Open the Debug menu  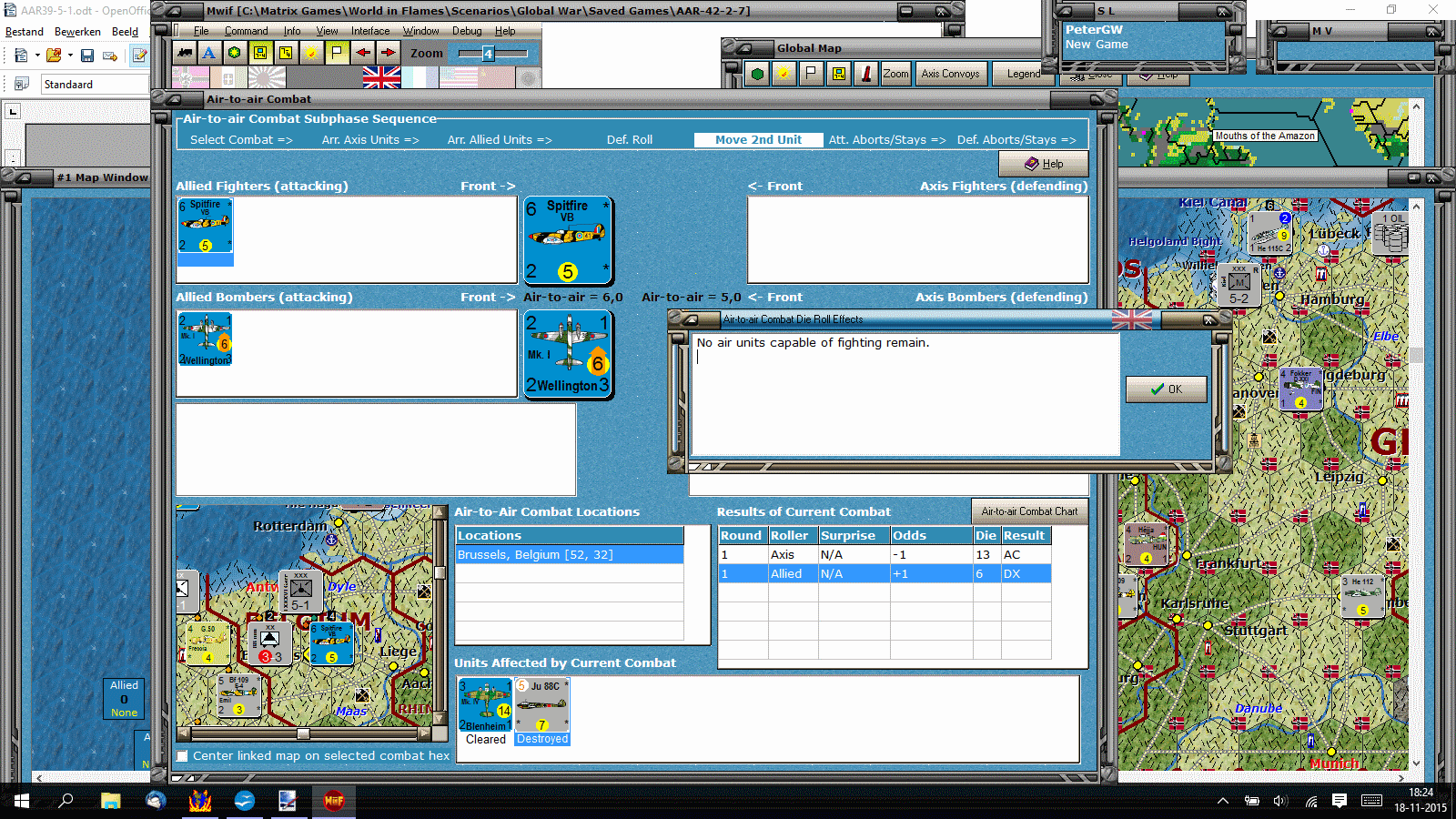(467, 31)
